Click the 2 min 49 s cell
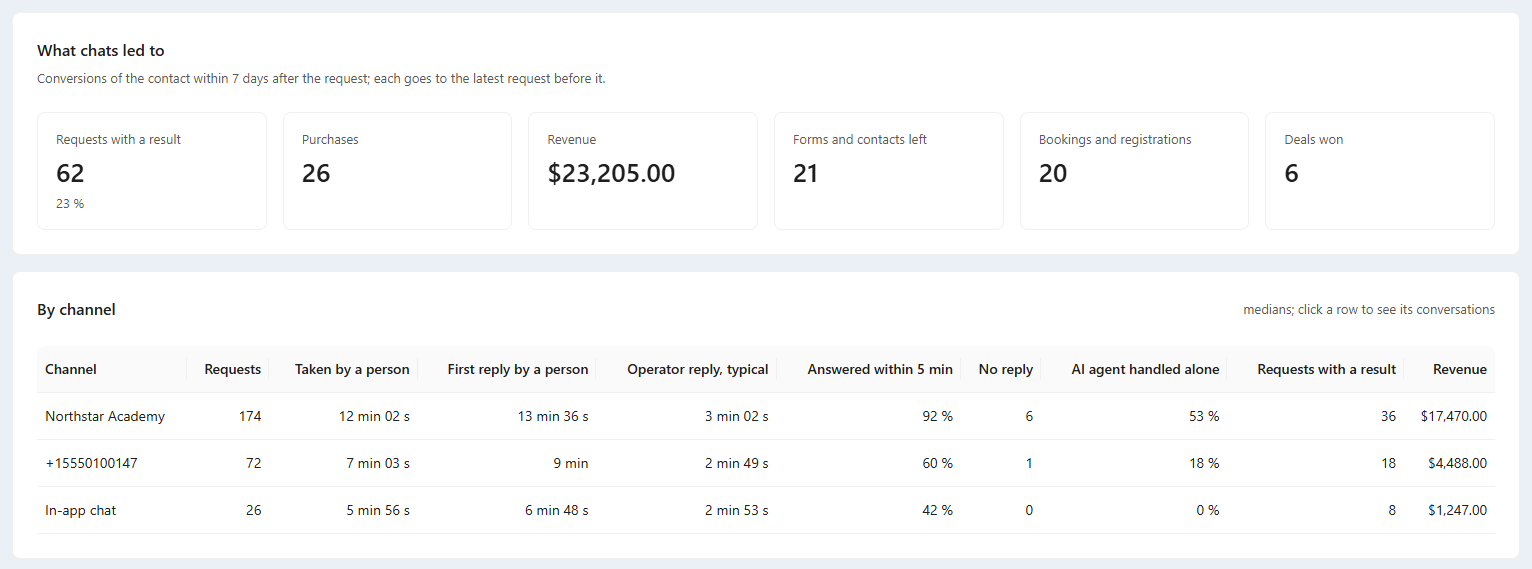Viewport: 1532px width, 569px height. click(737, 463)
